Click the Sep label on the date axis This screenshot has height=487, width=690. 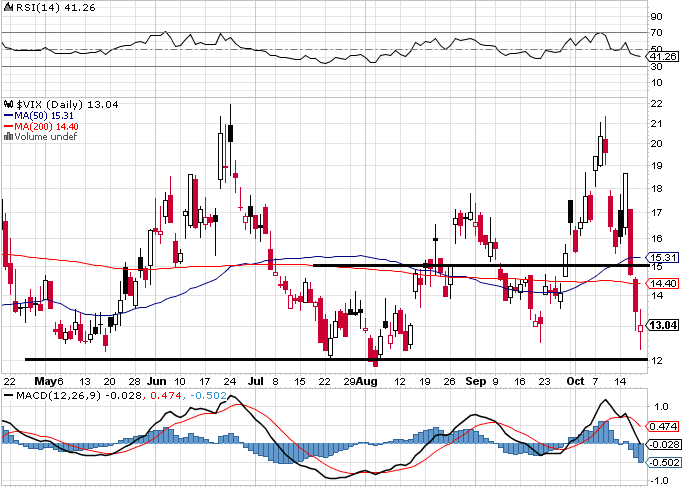click(x=476, y=381)
